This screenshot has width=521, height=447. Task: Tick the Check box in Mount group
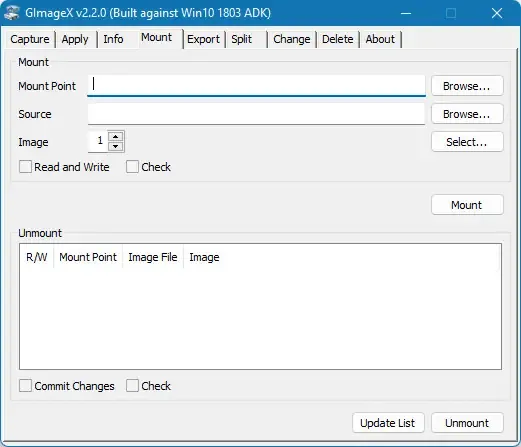pos(132,167)
